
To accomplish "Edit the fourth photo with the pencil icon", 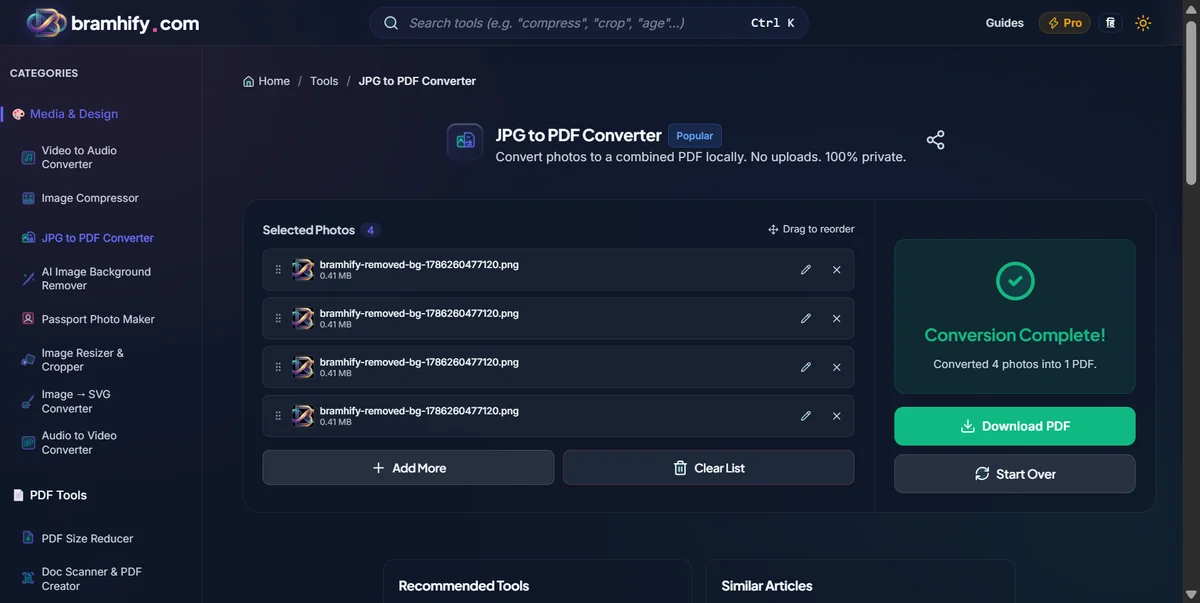I will (806, 416).
